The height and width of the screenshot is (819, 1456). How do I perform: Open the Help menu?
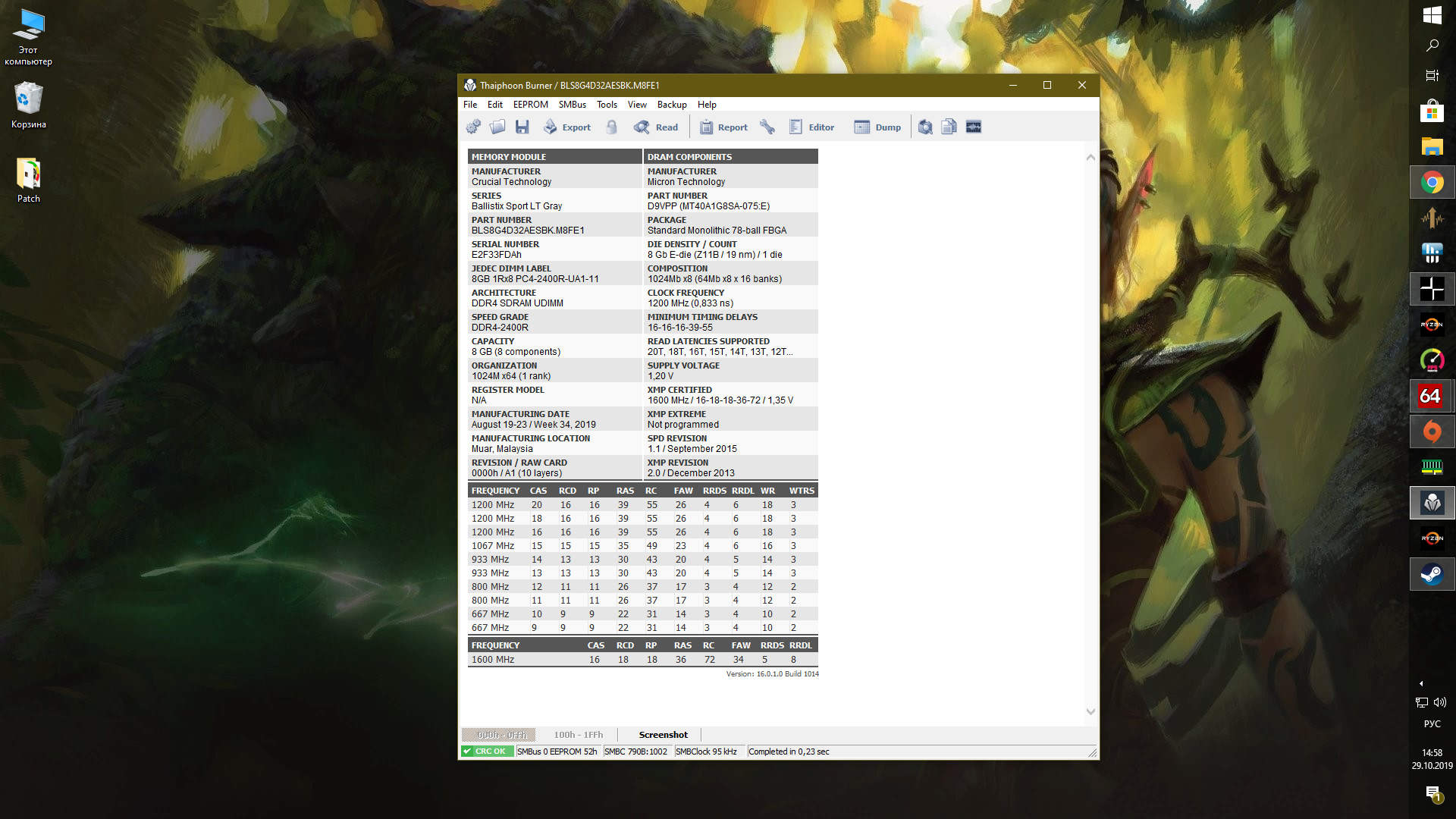click(707, 105)
